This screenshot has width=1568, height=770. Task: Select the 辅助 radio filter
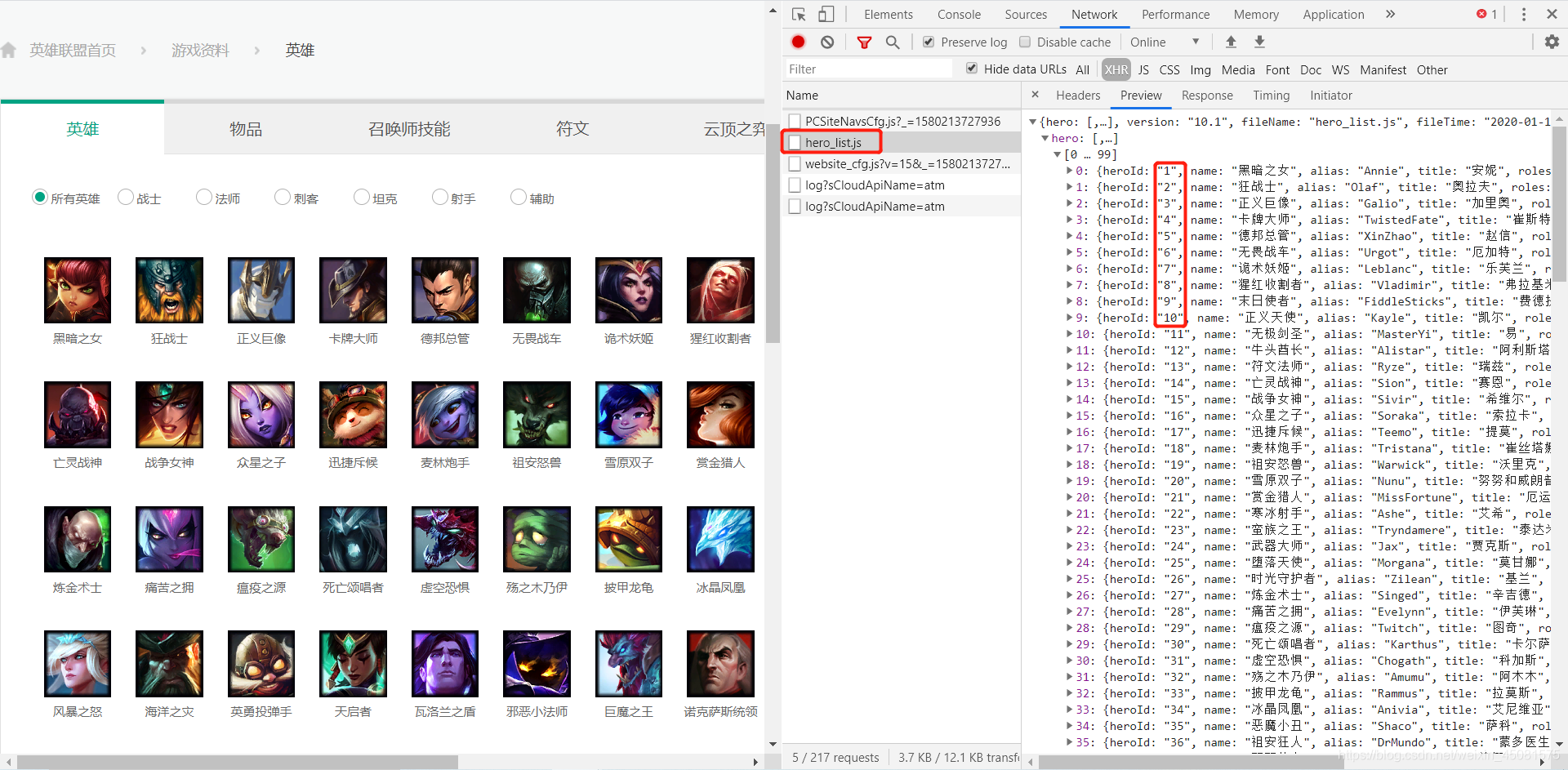(519, 197)
